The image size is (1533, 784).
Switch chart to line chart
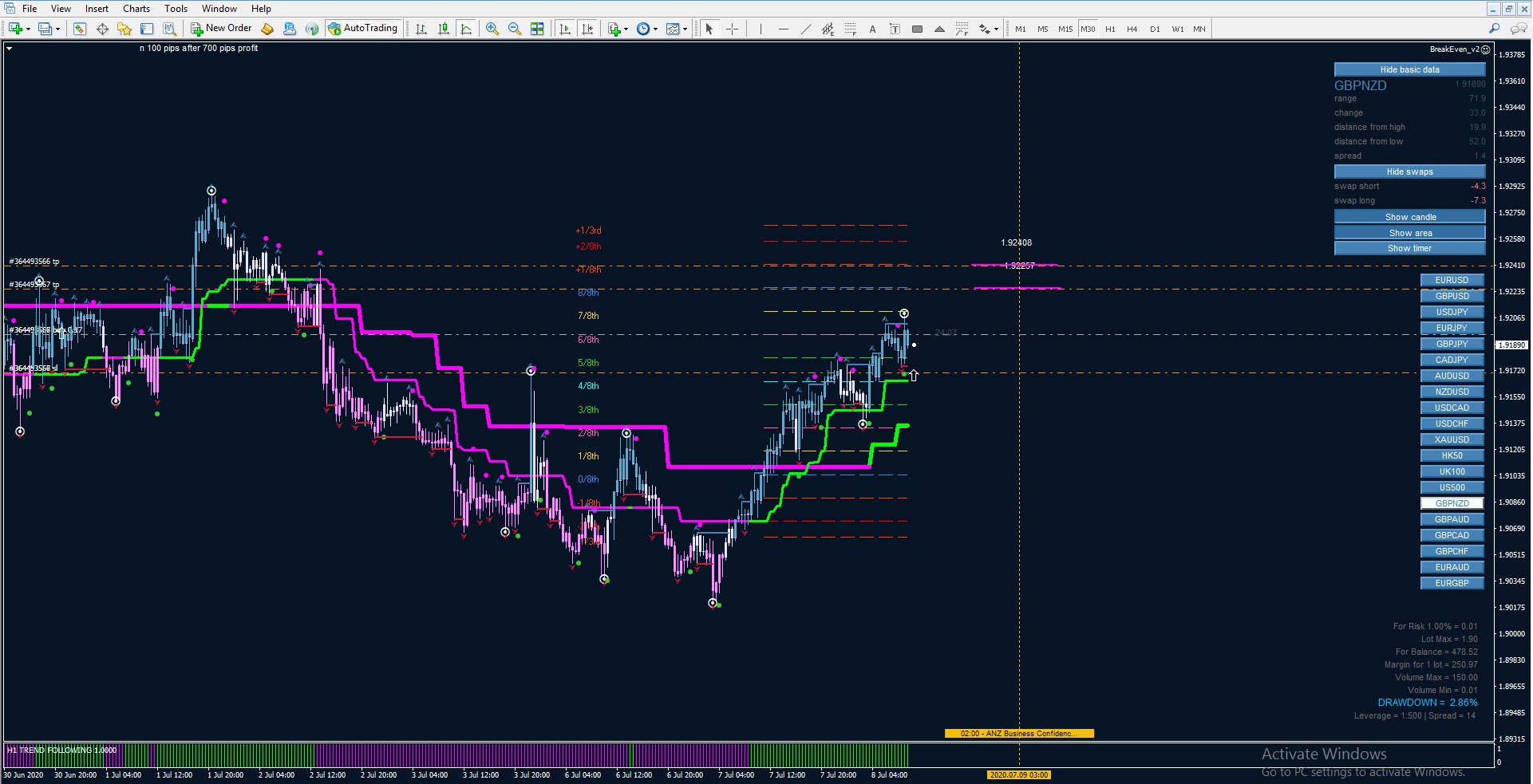tap(466, 29)
